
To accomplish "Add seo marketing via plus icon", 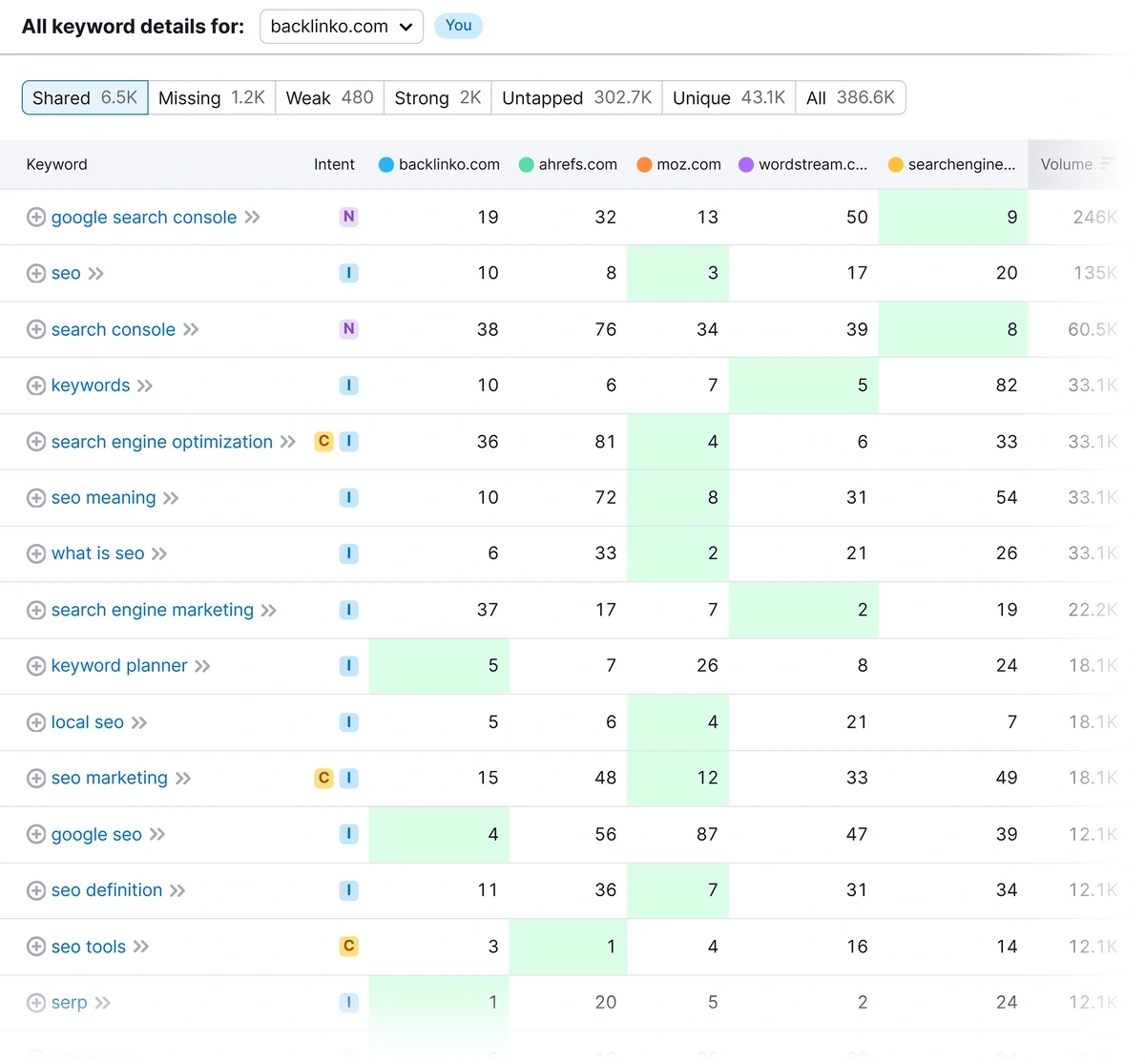I will (x=36, y=779).
